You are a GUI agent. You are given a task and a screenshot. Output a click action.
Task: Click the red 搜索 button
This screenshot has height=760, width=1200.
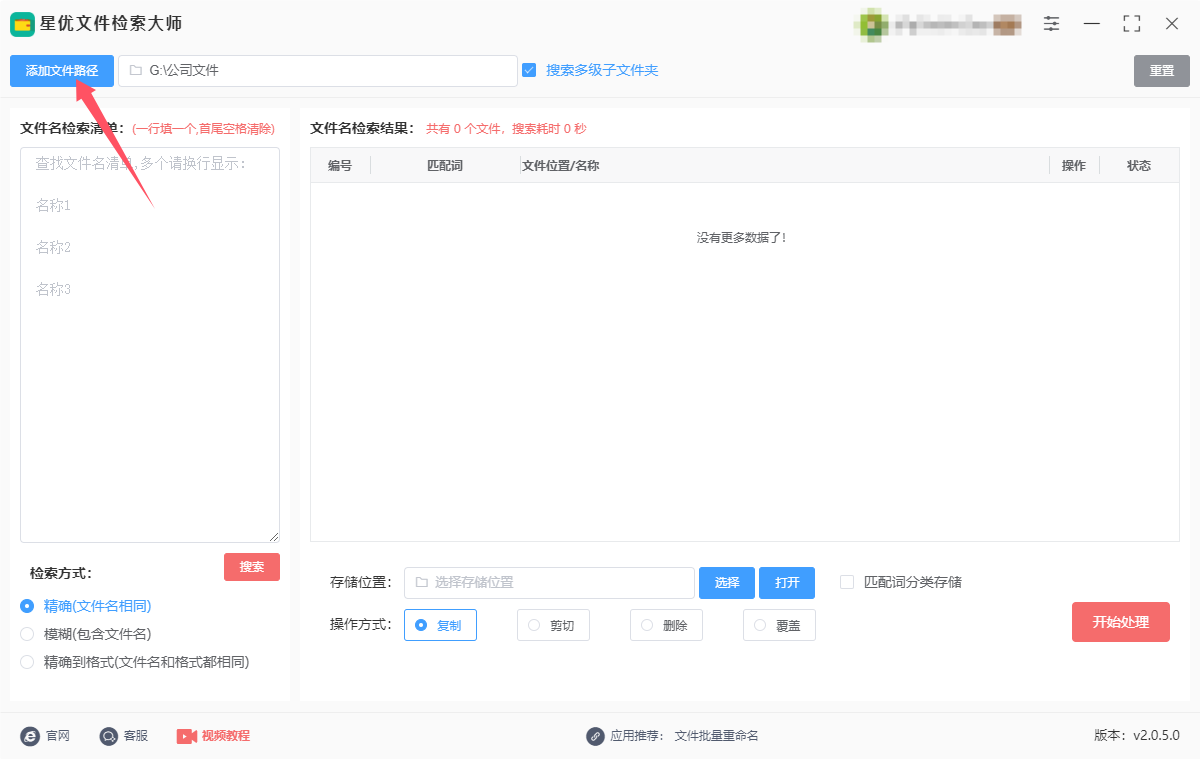point(252,567)
